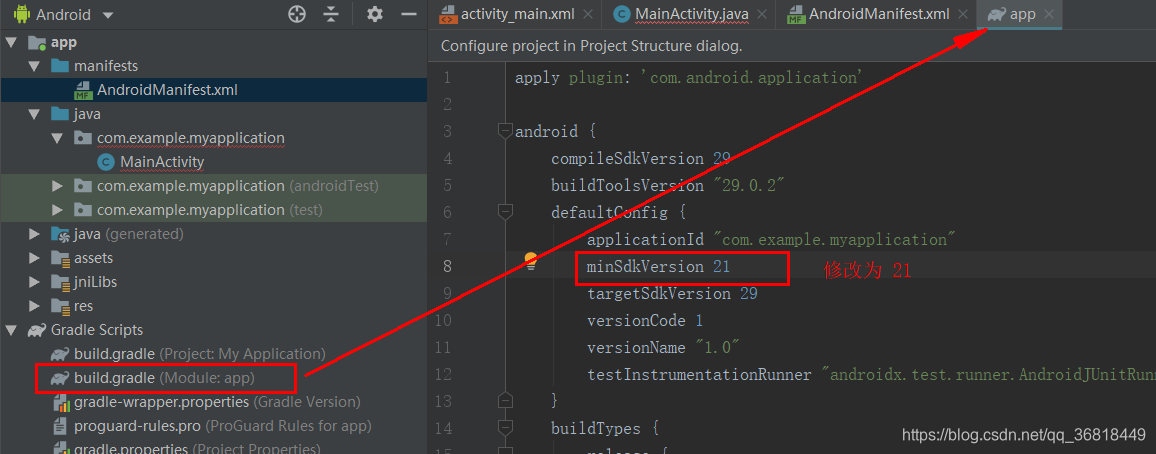Click the 'Configure project in Project Structure dialog.' banner
The height and width of the screenshot is (454, 1156).
[591, 46]
